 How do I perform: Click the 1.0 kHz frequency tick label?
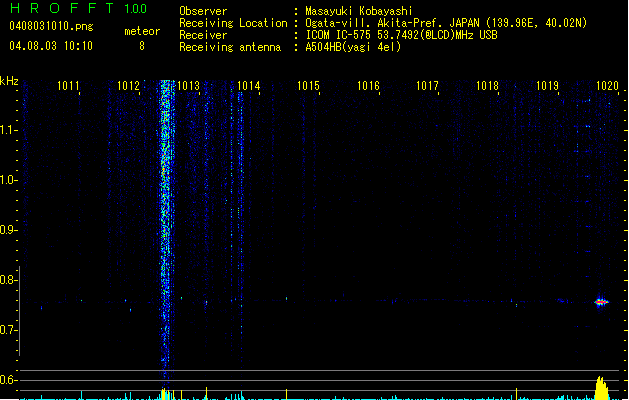(8, 180)
